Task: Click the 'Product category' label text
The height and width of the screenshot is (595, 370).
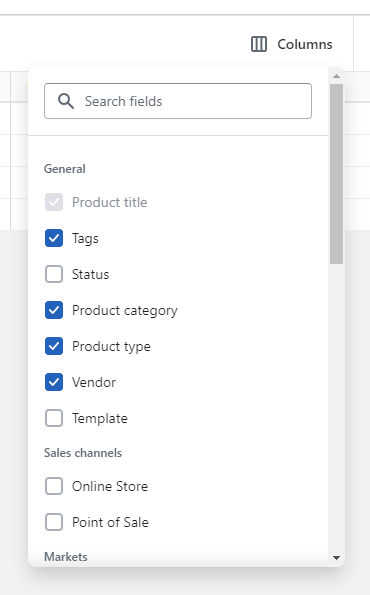Action: (x=125, y=311)
